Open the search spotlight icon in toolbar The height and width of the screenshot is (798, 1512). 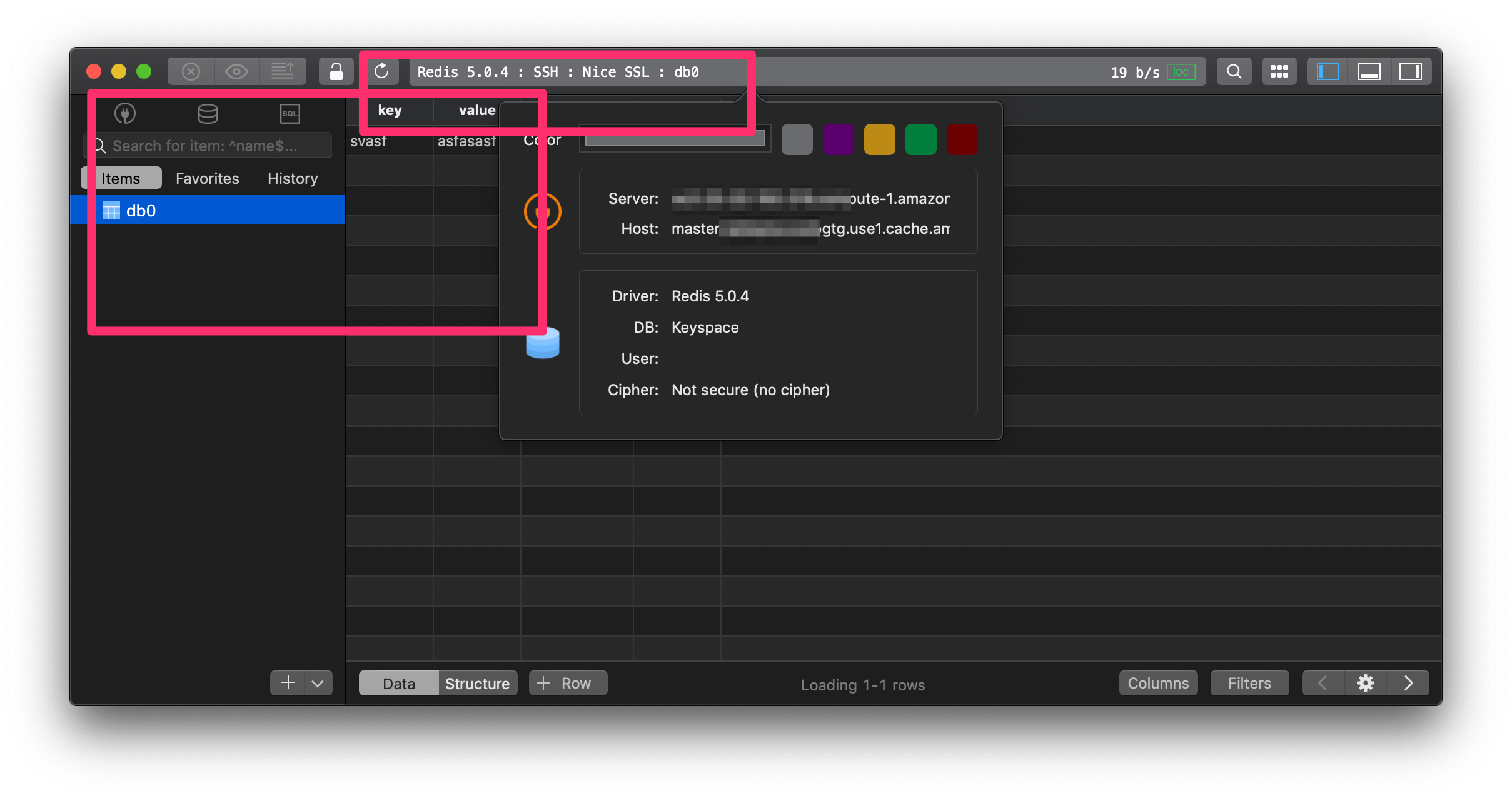pyautogui.click(x=1232, y=71)
